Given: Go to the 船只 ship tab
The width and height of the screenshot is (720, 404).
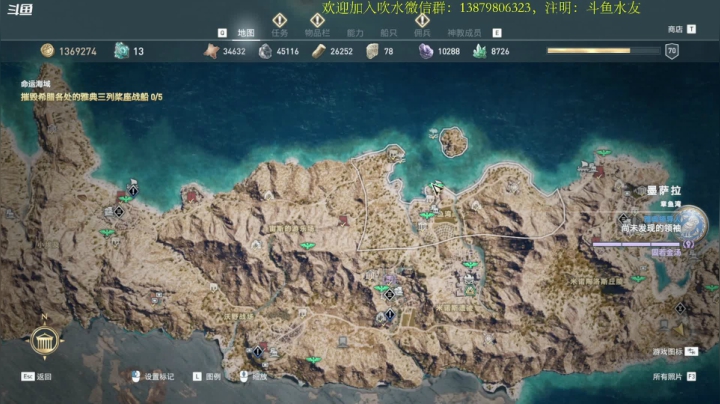Looking at the screenshot, I should click(x=388, y=33).
